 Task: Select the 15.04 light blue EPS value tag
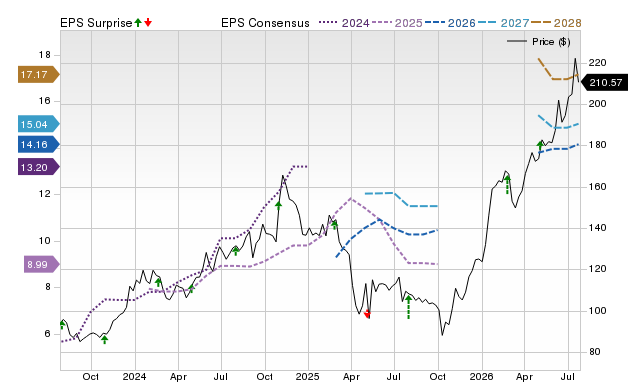pyautogui.click(x=38, y=124)
